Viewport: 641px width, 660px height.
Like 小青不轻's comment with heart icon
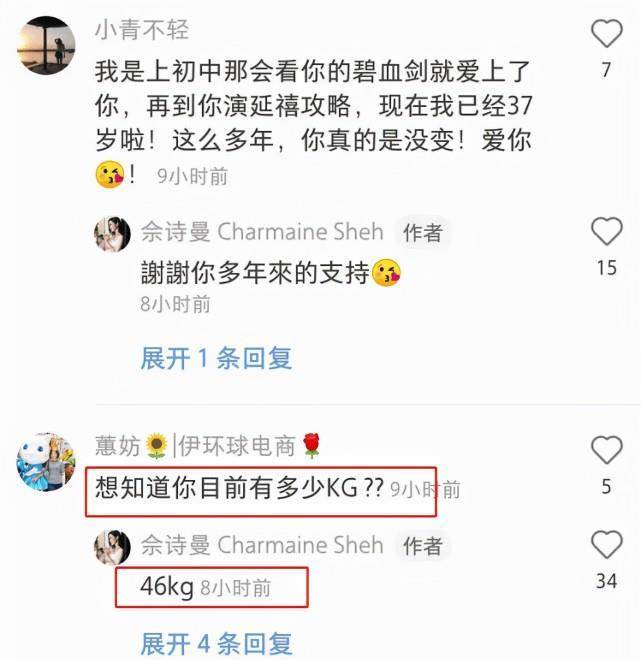(606, 33)
